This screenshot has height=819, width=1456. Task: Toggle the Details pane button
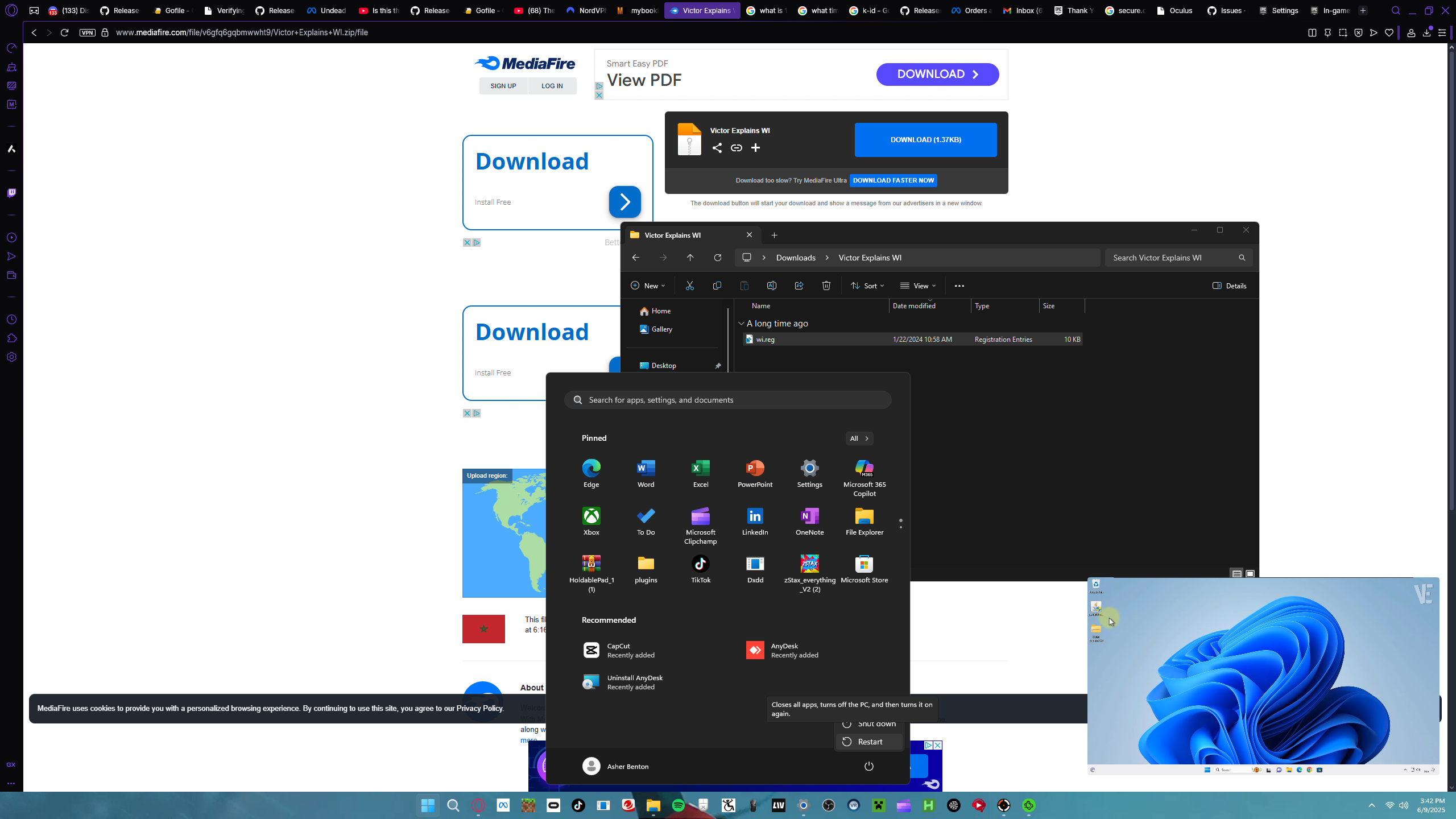[x=1230, y=286]
